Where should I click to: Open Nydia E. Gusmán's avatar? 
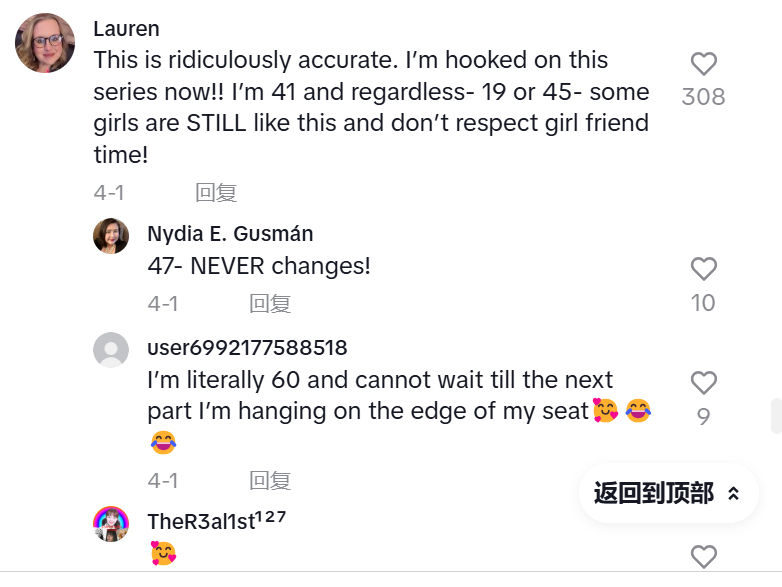111,236
